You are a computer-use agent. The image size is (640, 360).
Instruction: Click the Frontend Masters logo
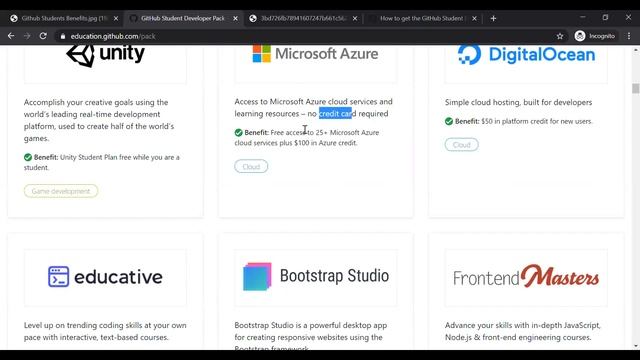(x=526, y=277)
